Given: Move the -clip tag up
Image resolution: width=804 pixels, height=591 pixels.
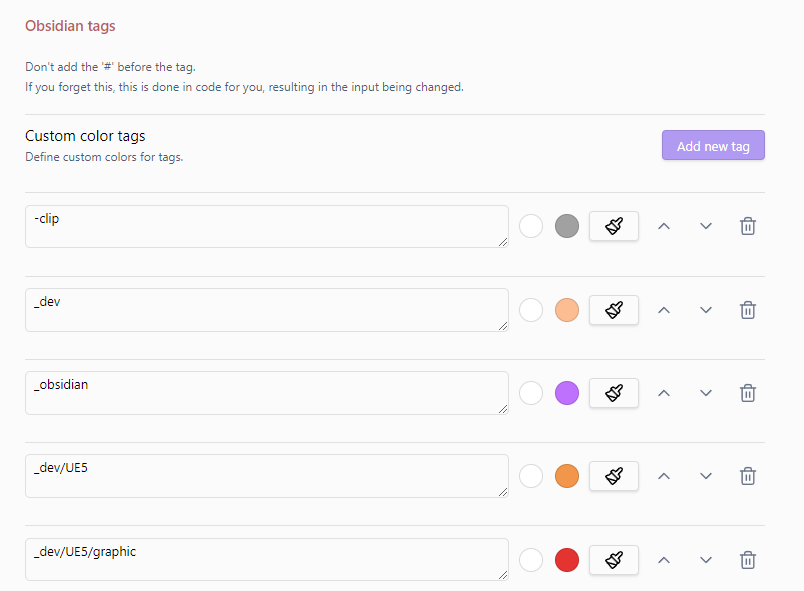Looking at the screenshot, I should pyautogui.click(x=664, y=226).
